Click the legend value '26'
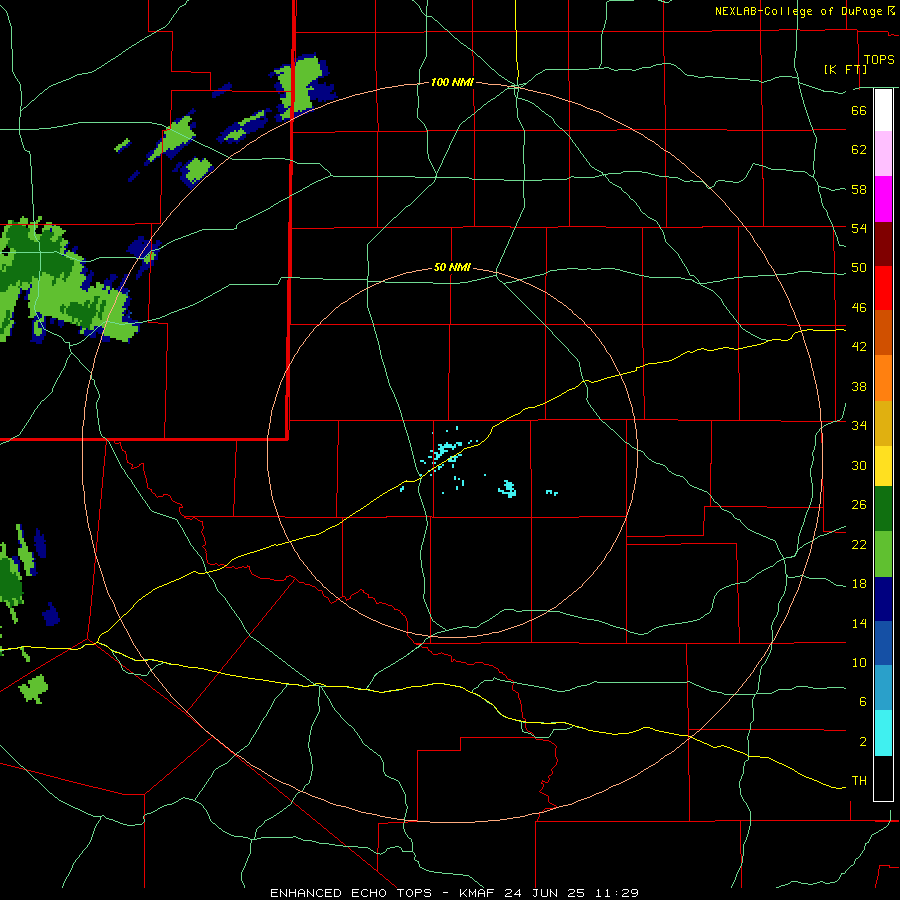 (x=859, y=505)
